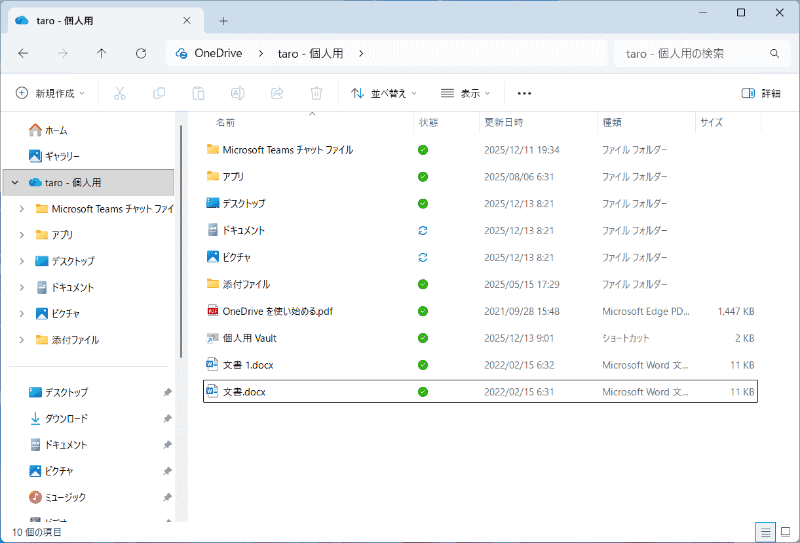800x543 pixels.
Task: Click the sync status icon for ドキュメント
Action: pos(422,231)
